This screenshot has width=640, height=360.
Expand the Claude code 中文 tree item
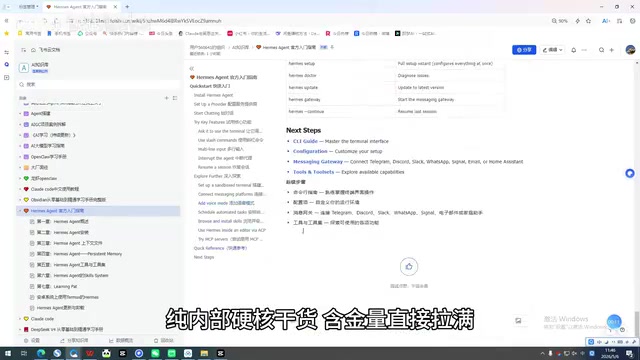tap(20, 189)
